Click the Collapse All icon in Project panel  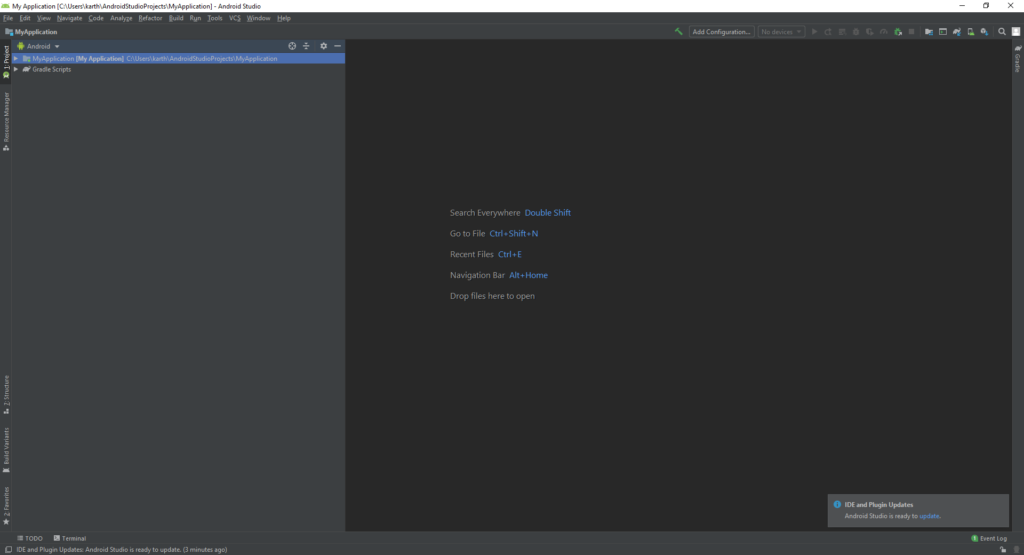coord(306,46)
